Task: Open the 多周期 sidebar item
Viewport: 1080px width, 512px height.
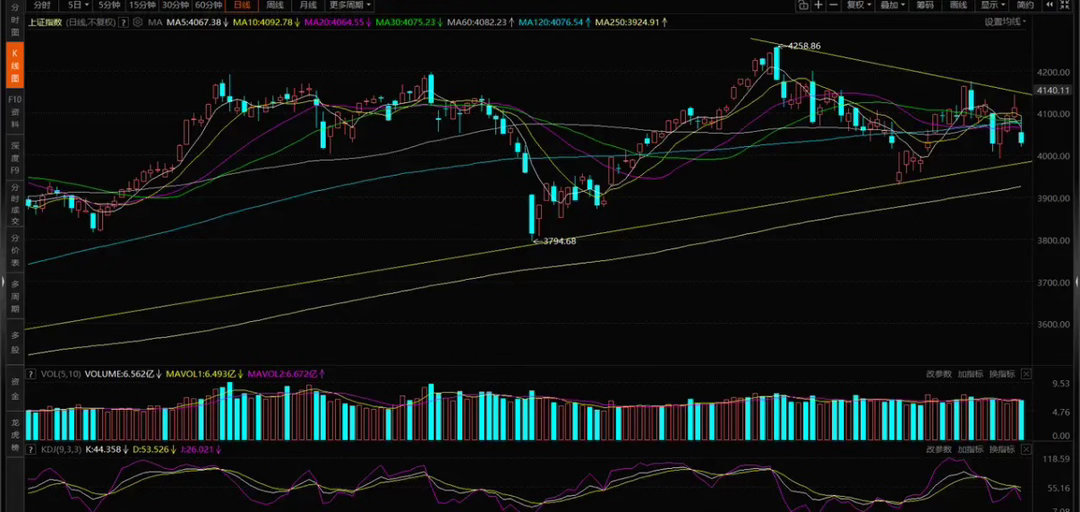Action: (15, 294)
